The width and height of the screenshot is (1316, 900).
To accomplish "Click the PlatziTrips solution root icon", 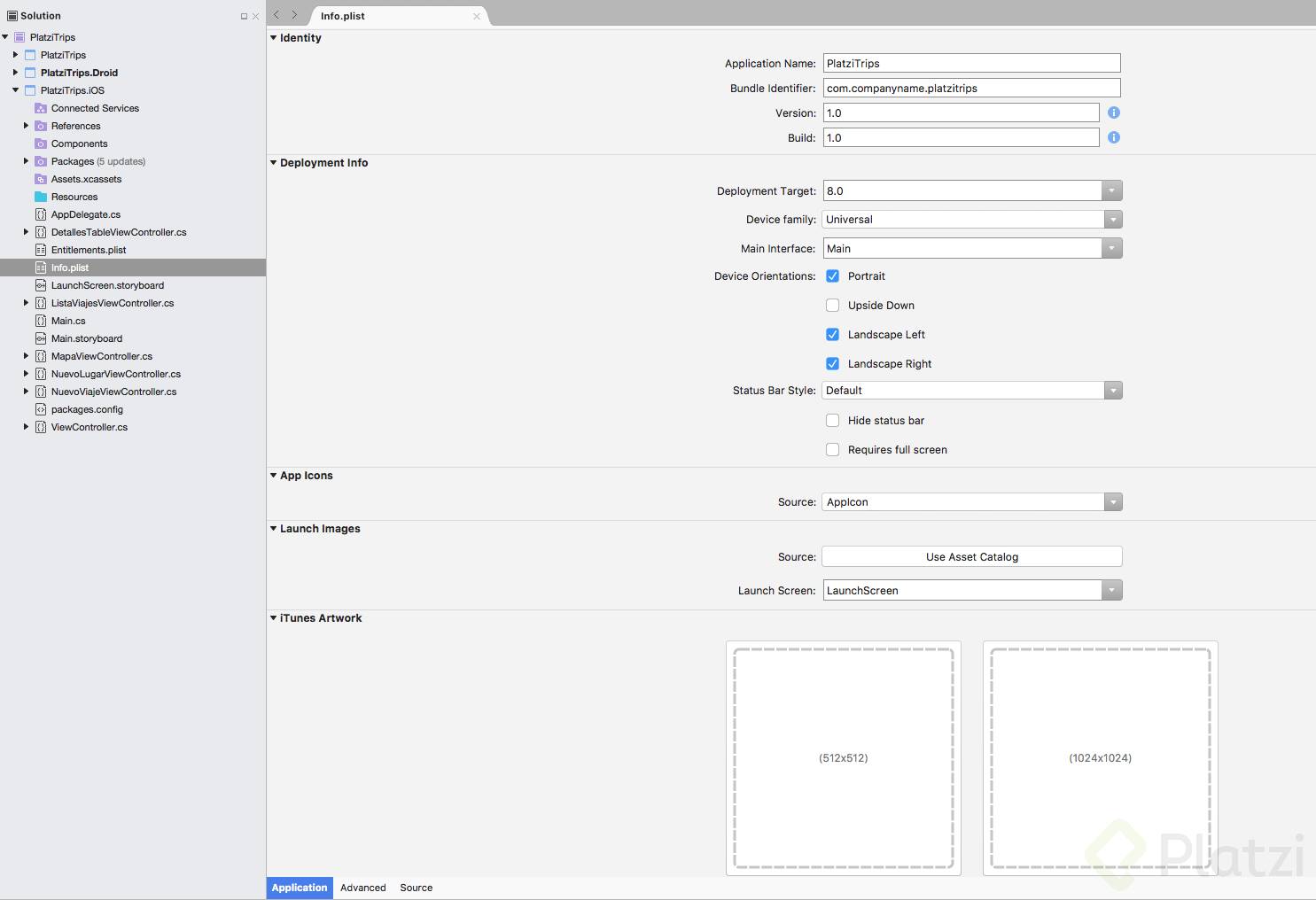I will click(x=19, y=37).
